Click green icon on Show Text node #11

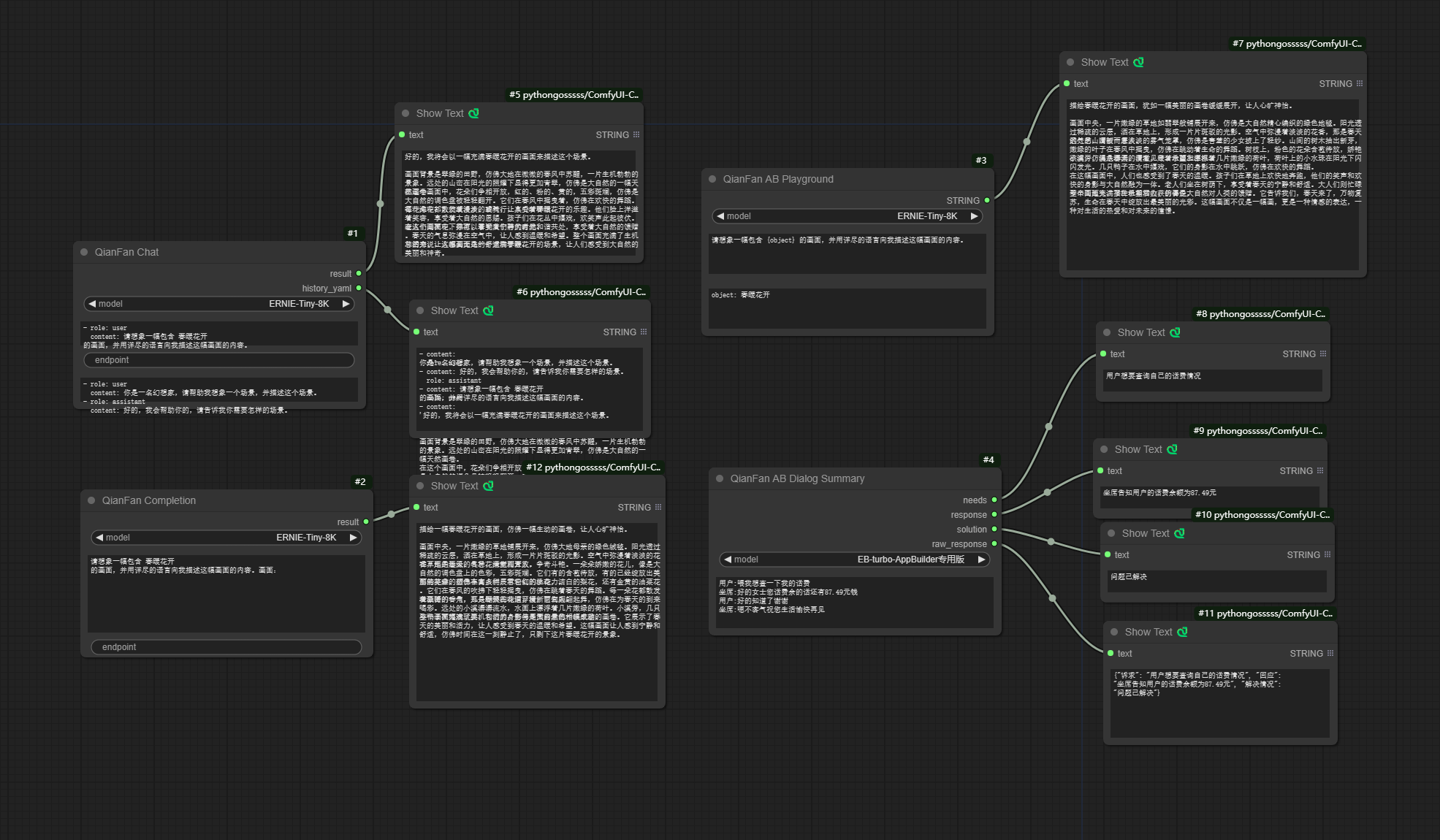pyautogui.click(x=1182, y=632)
